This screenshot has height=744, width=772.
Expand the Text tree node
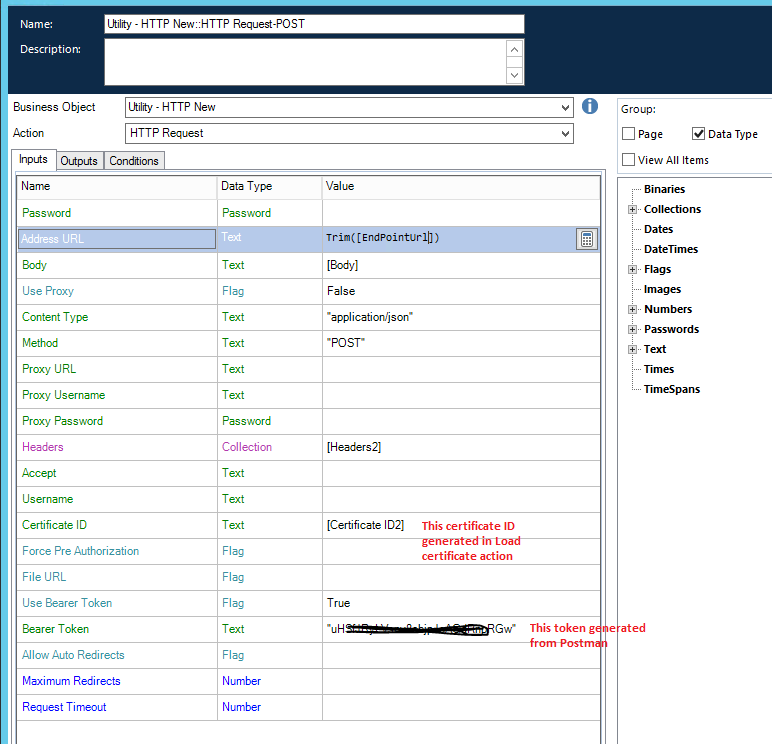coord(632,349)
